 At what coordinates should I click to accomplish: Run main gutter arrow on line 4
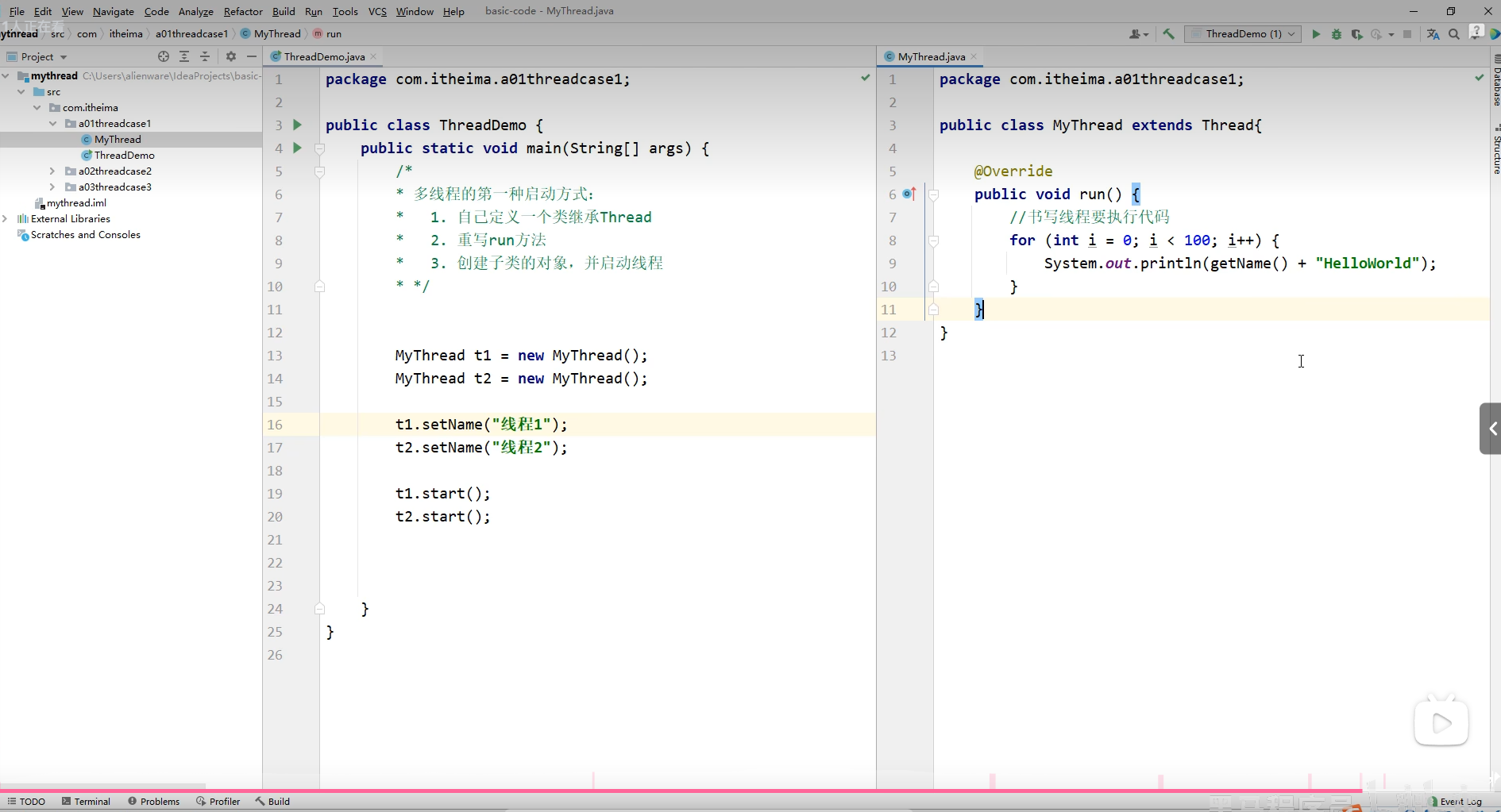297,148
